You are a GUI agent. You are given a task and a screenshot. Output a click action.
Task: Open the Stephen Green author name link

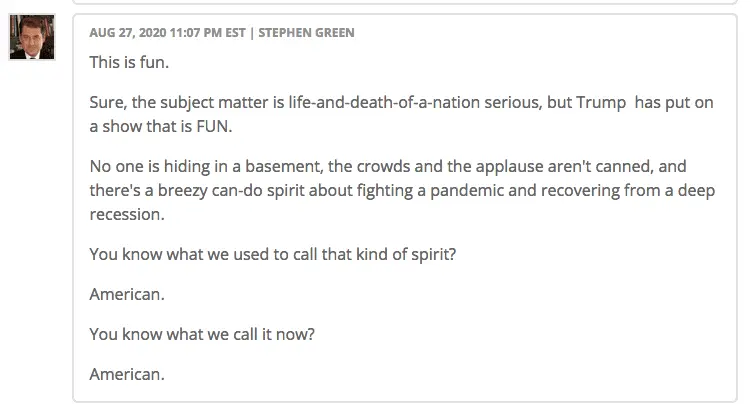pos(306,33)
